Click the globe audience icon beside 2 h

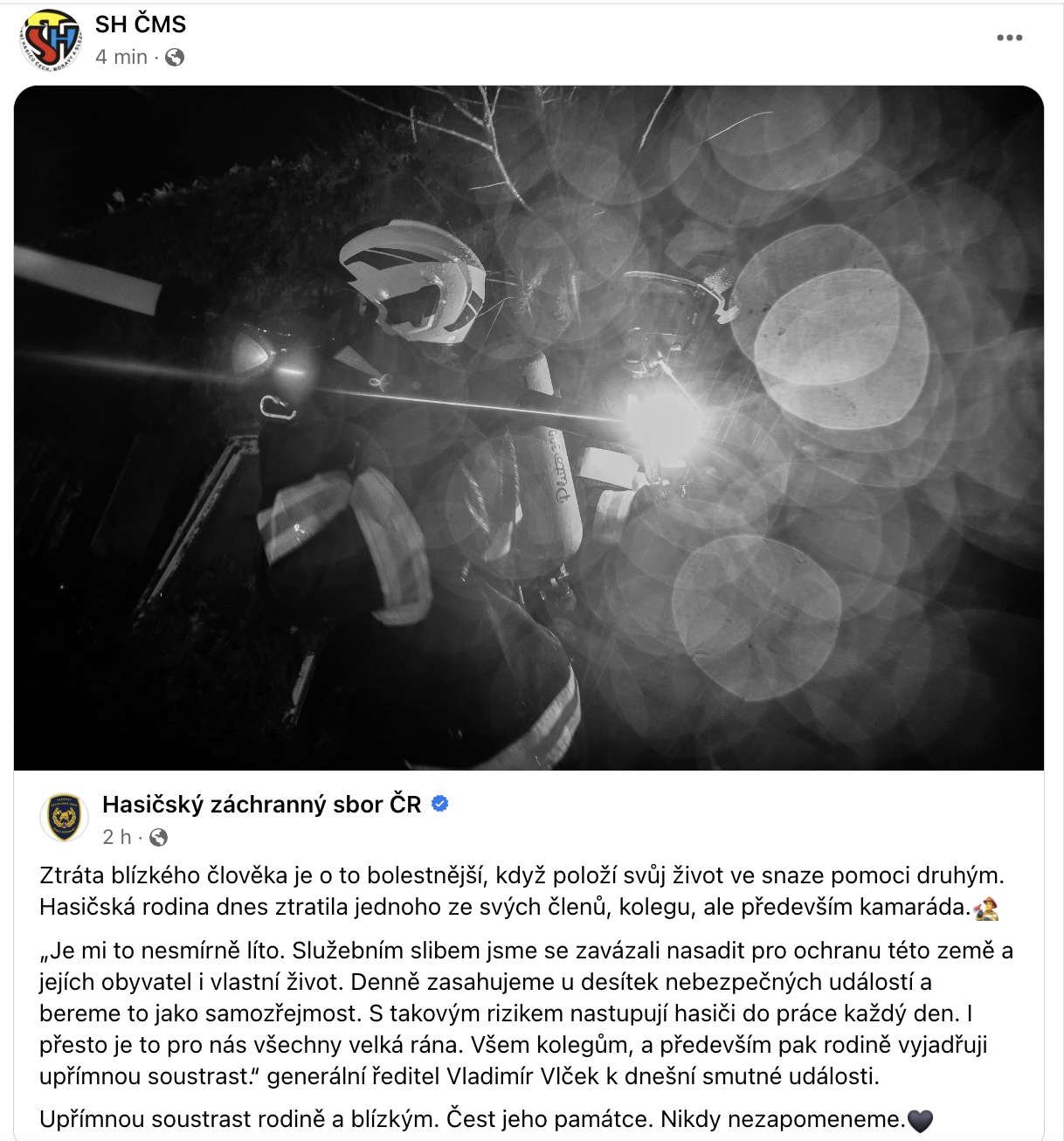(x=158, y=838)
